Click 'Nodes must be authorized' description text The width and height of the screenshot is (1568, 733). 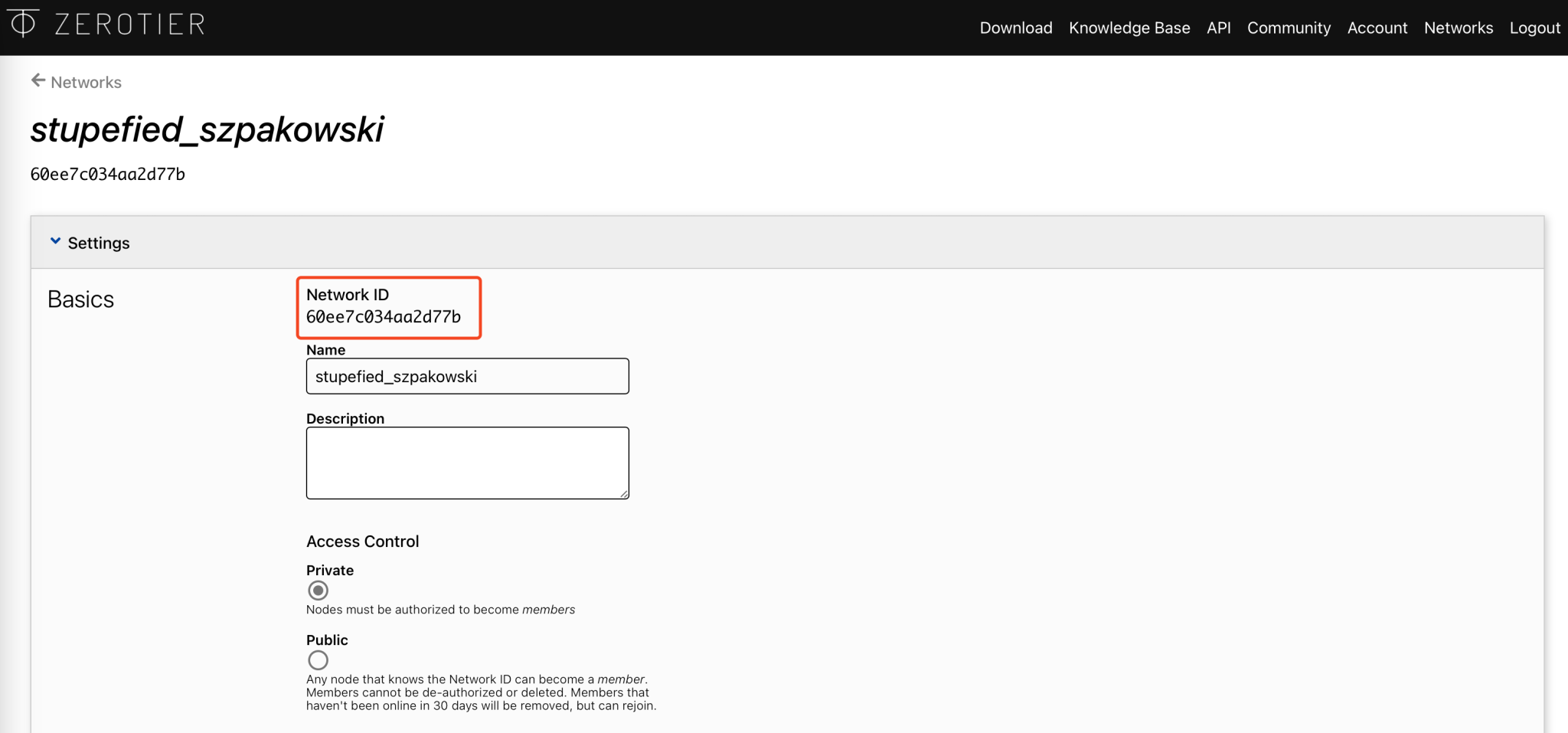pyautogui.click(x=440, y=610)
